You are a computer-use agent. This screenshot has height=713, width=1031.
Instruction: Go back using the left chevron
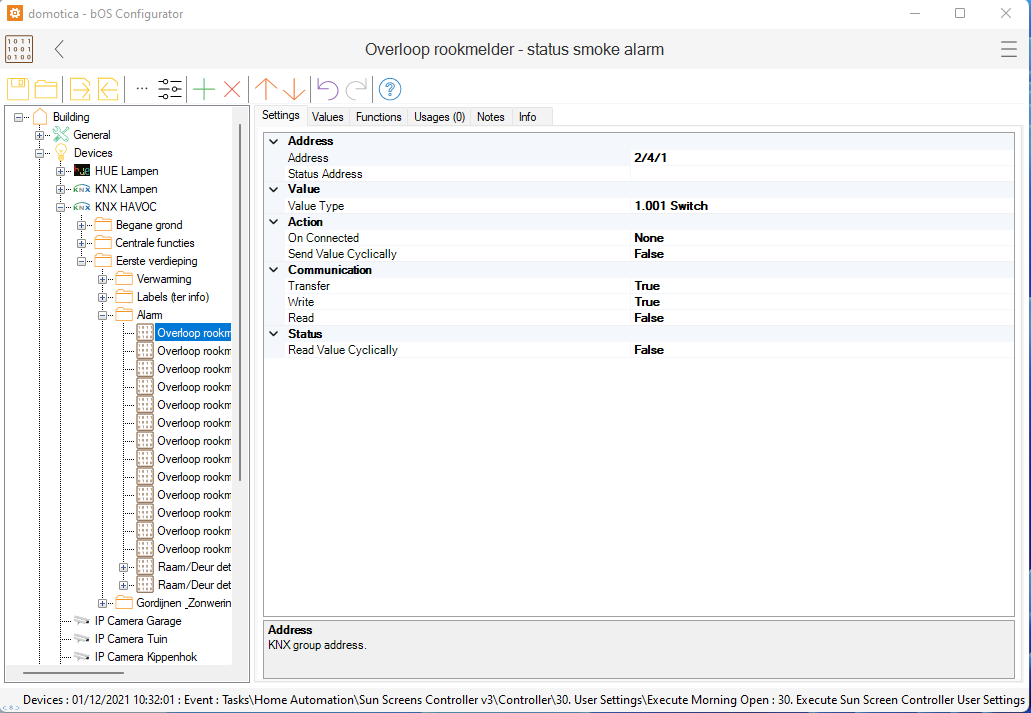click(x=60, y=49)
